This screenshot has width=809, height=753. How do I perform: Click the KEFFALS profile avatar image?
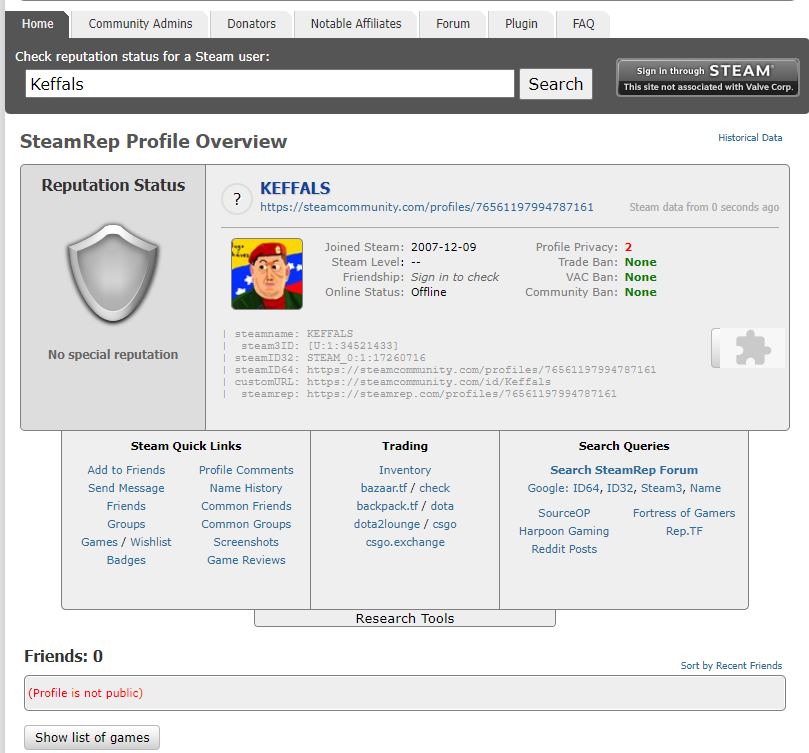coord(267,274)
